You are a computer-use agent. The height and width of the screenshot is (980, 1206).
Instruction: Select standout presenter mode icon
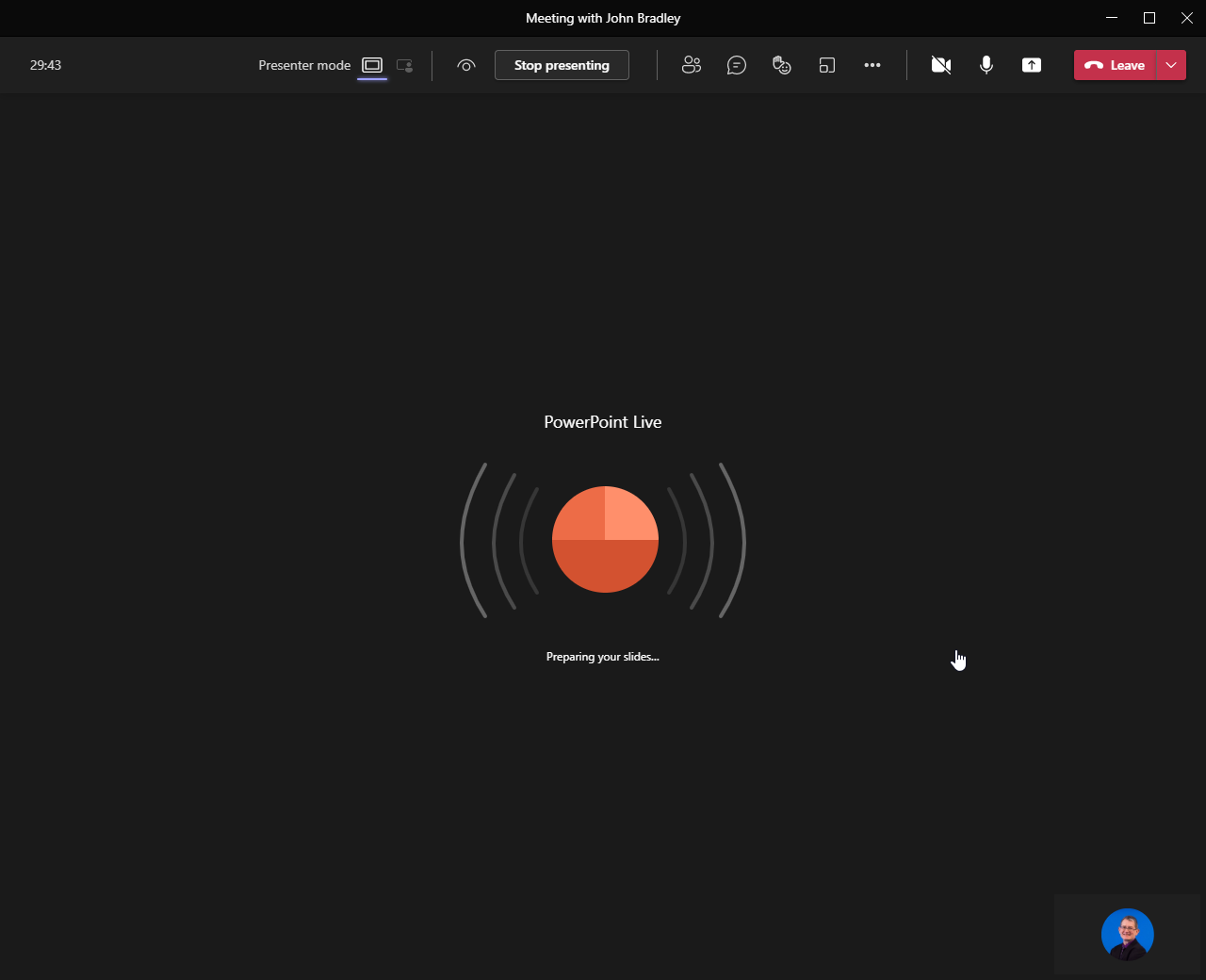click(405, 65)
